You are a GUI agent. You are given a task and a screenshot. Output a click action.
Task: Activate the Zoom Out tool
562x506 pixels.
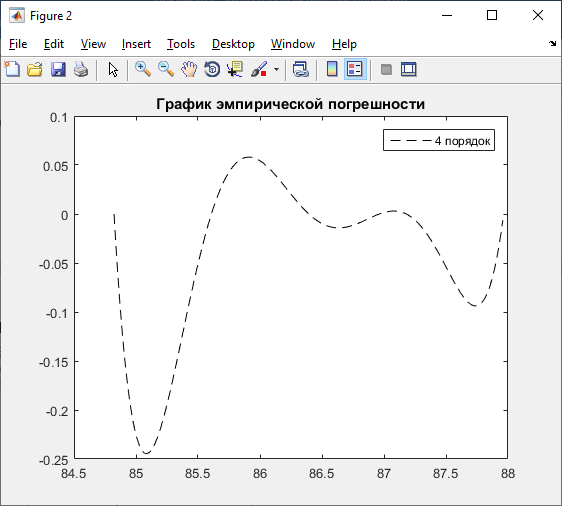point(166,69)
